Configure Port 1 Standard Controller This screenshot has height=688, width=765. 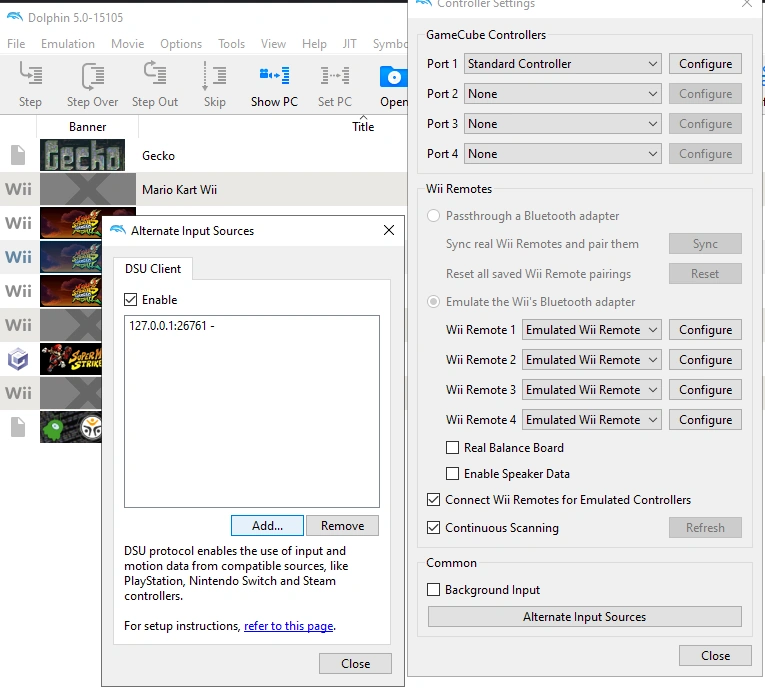pyautogui.click(x=705, y=64)
